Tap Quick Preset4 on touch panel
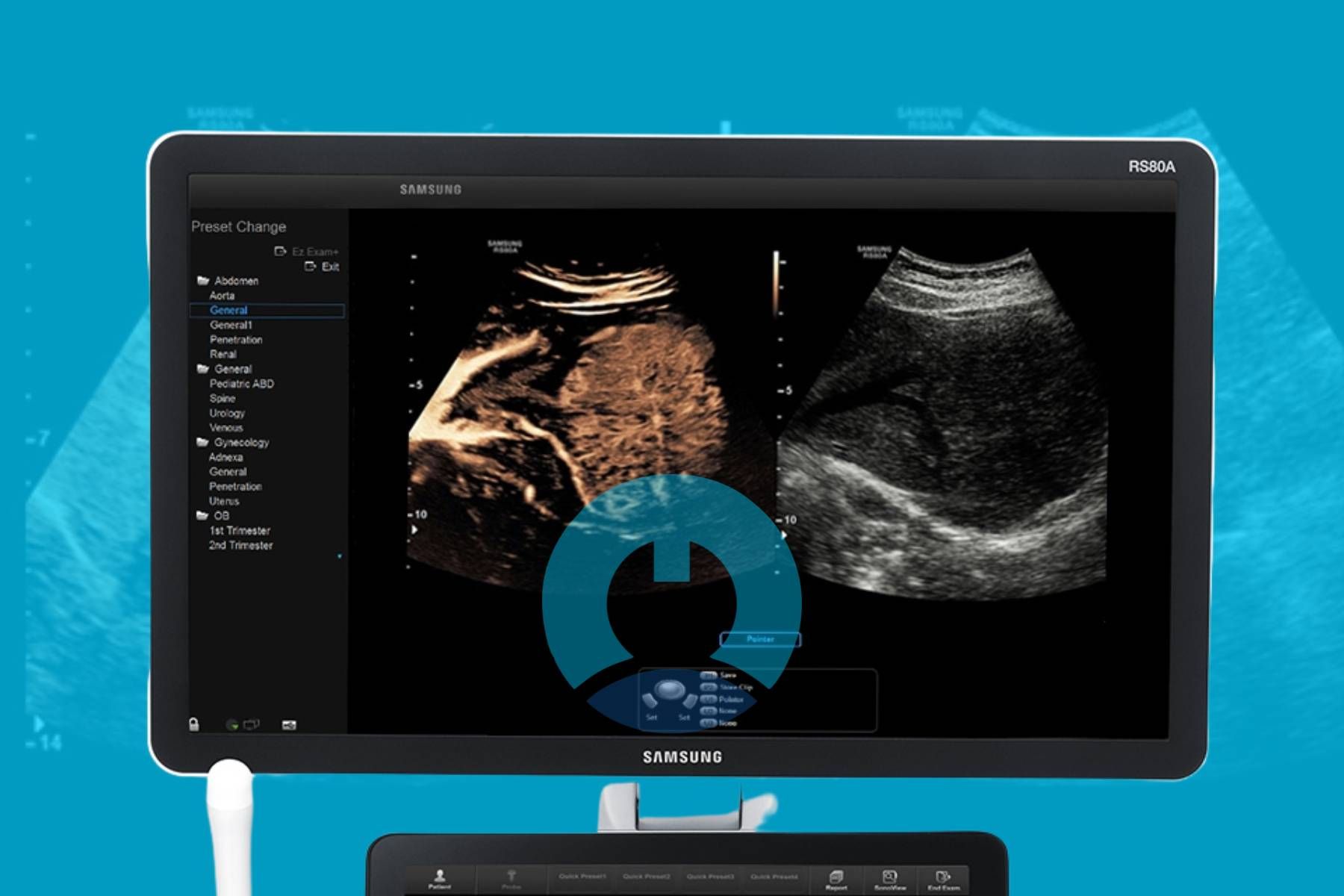Screen dimensions: 1344x896 774,877
